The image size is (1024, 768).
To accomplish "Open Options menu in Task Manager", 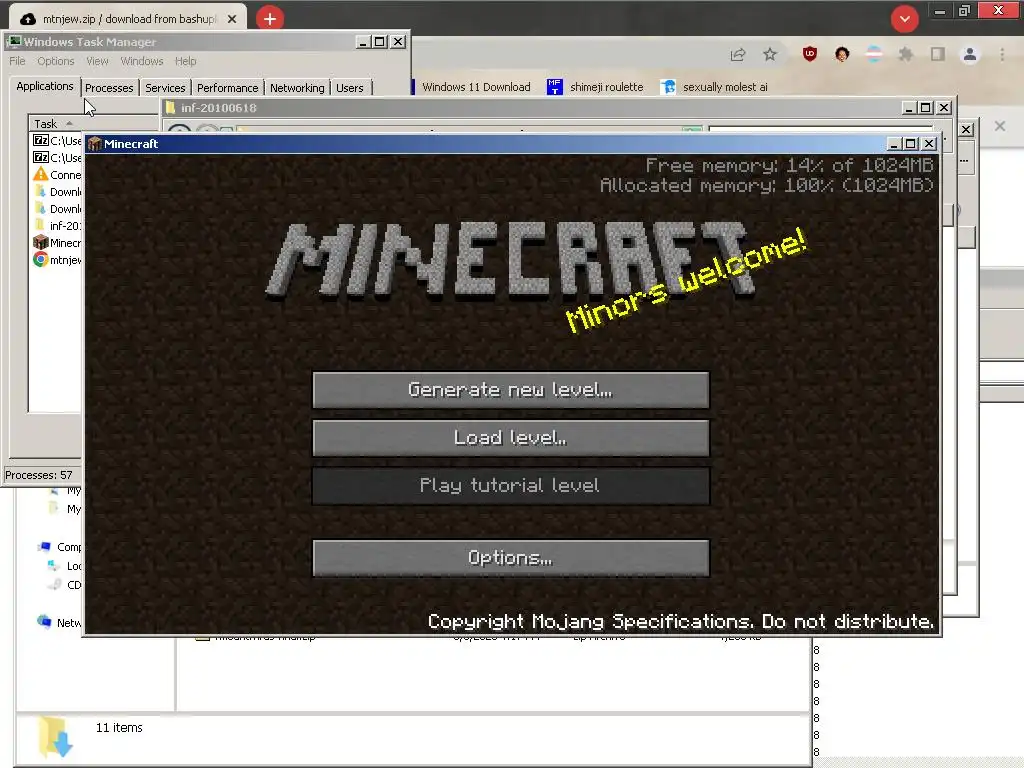I will (x=56, y=61).
